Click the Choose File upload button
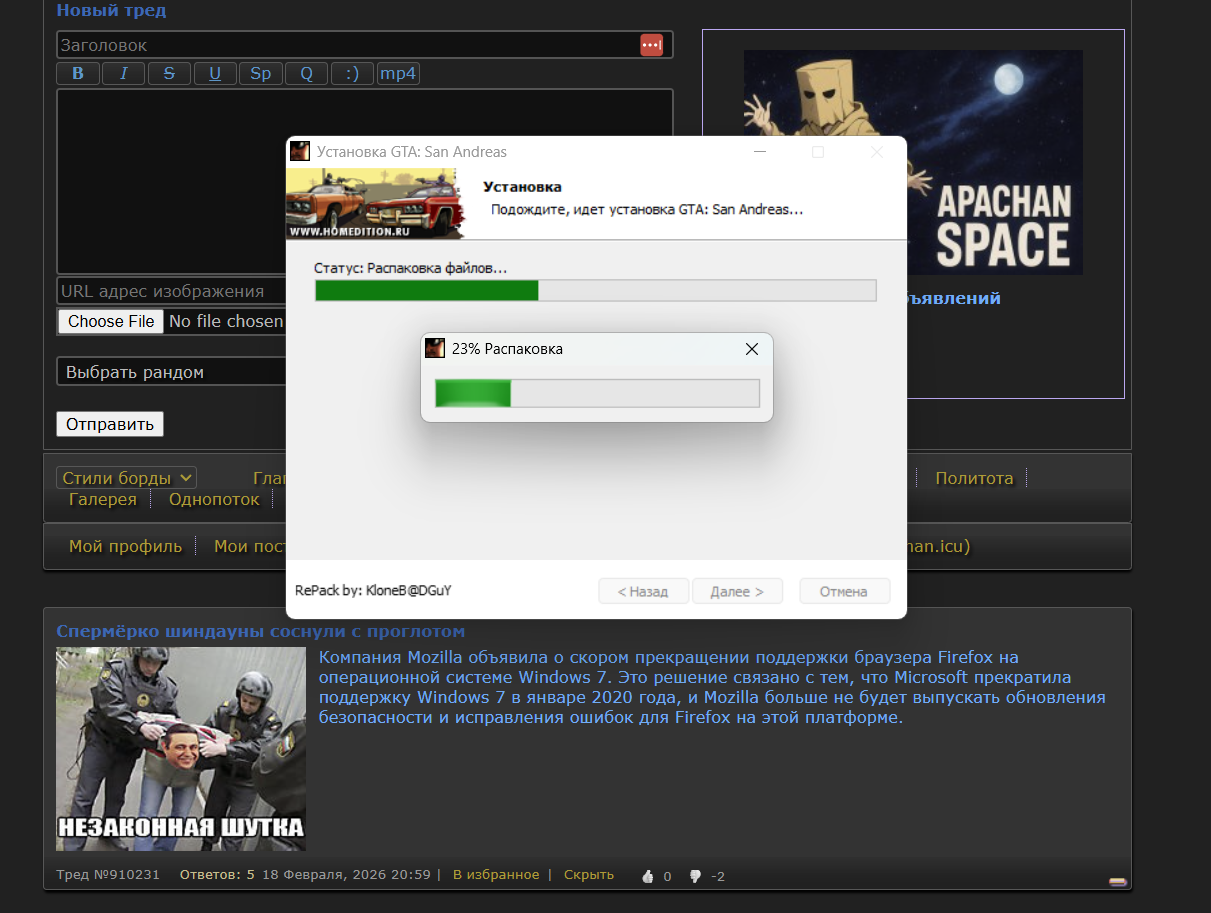The width and height of the screenshot is (1211, 913). 111,322
